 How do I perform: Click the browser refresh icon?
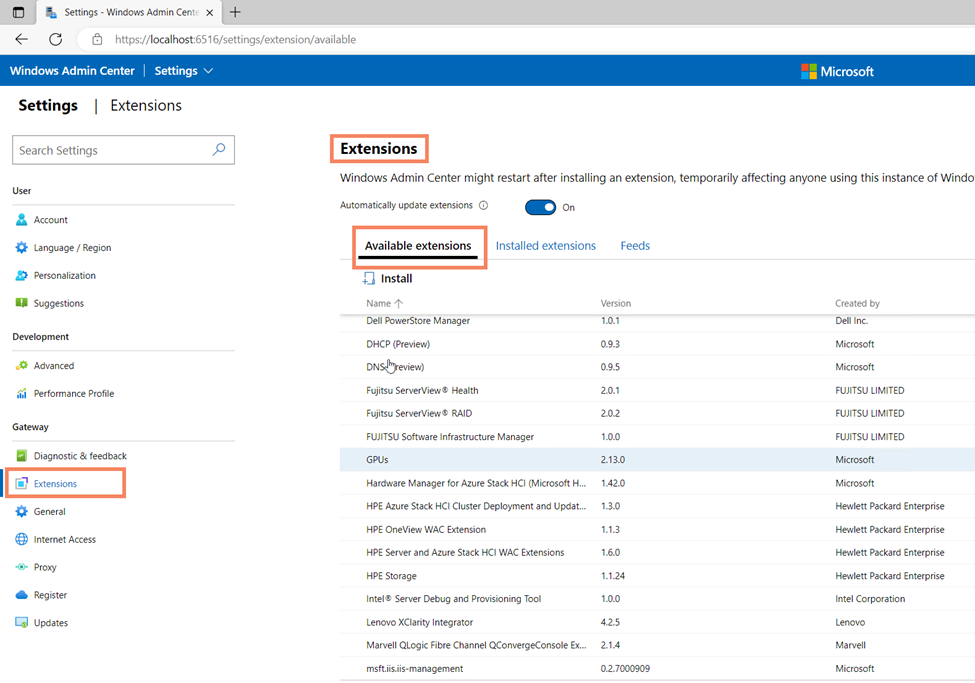[x=55, y=39]
